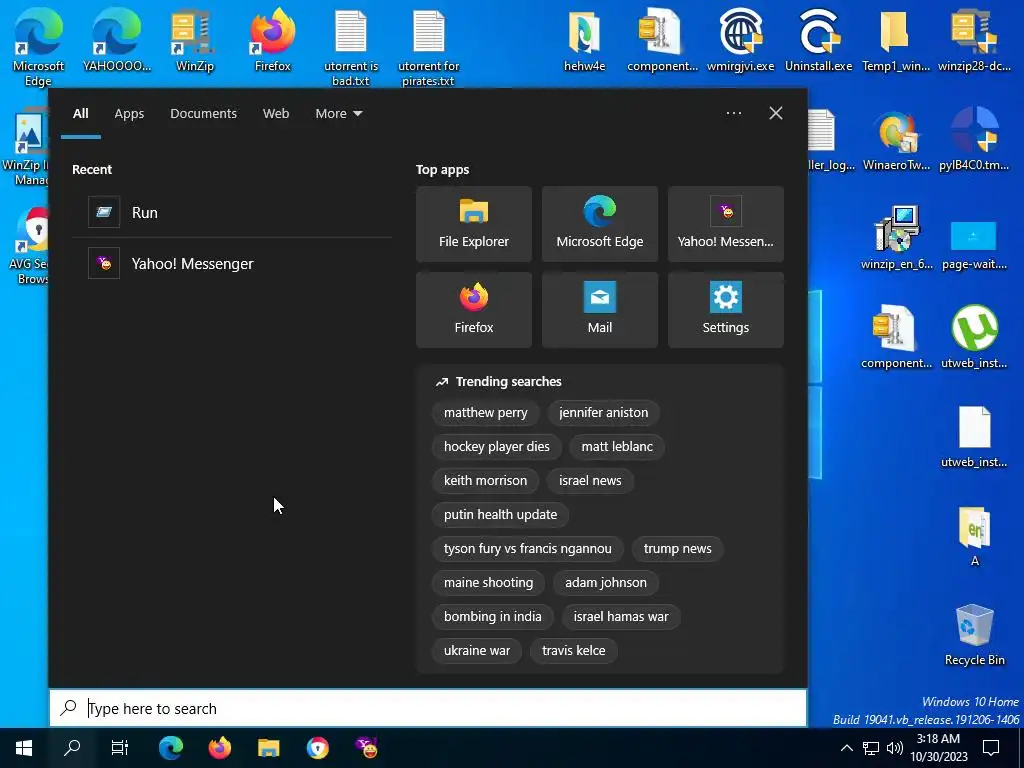The image size is (1024, 768).
Task: Search trending topic hockey player dies
Action: coord(497,447)
